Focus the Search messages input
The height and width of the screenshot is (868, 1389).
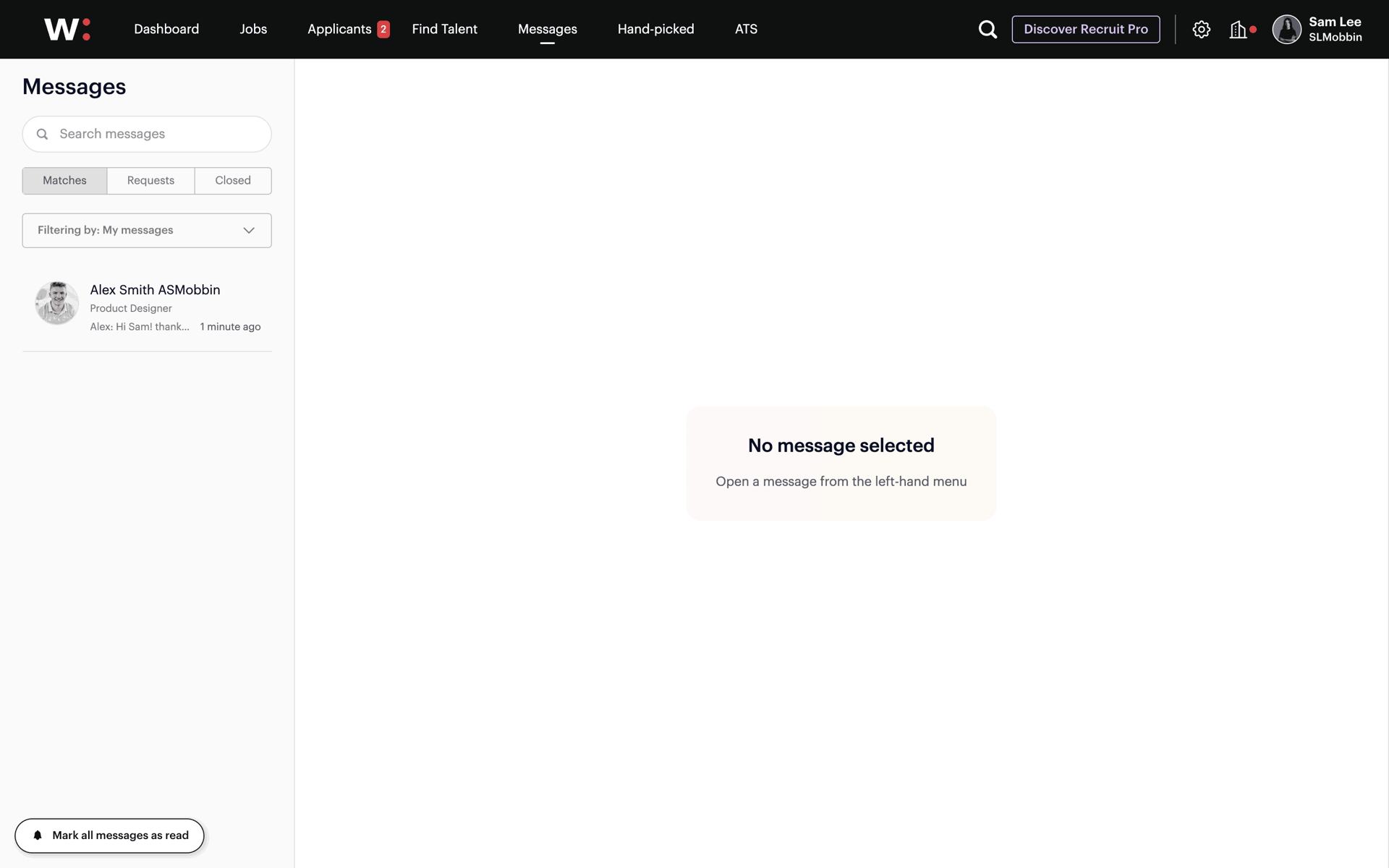coord(147,134)
